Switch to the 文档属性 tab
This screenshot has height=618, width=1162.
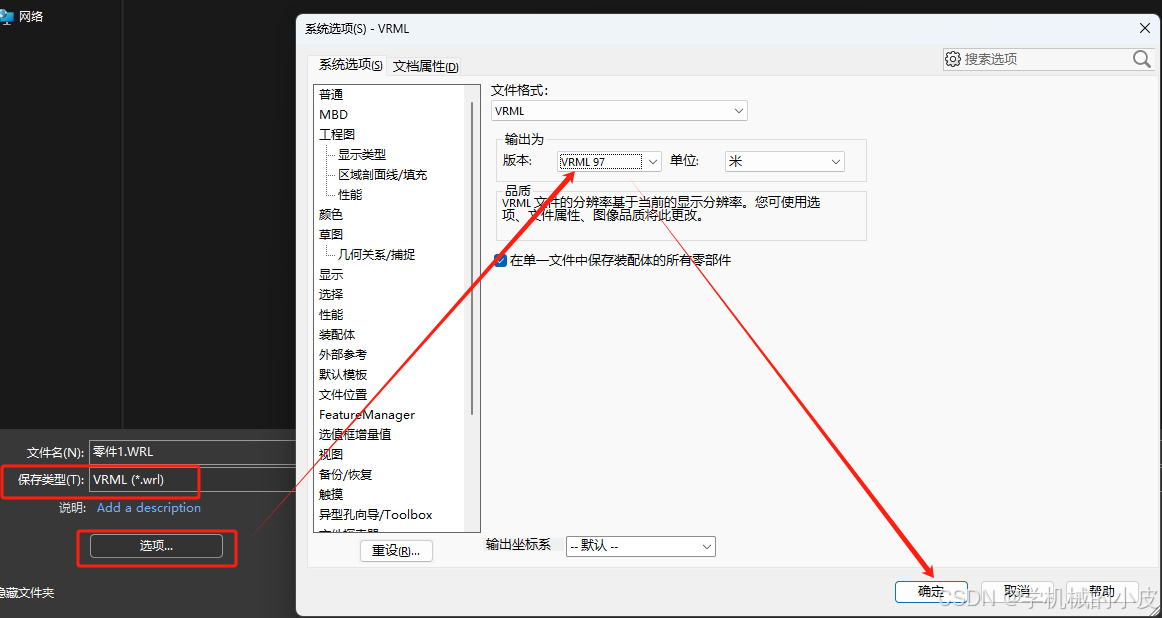[425, 67]
